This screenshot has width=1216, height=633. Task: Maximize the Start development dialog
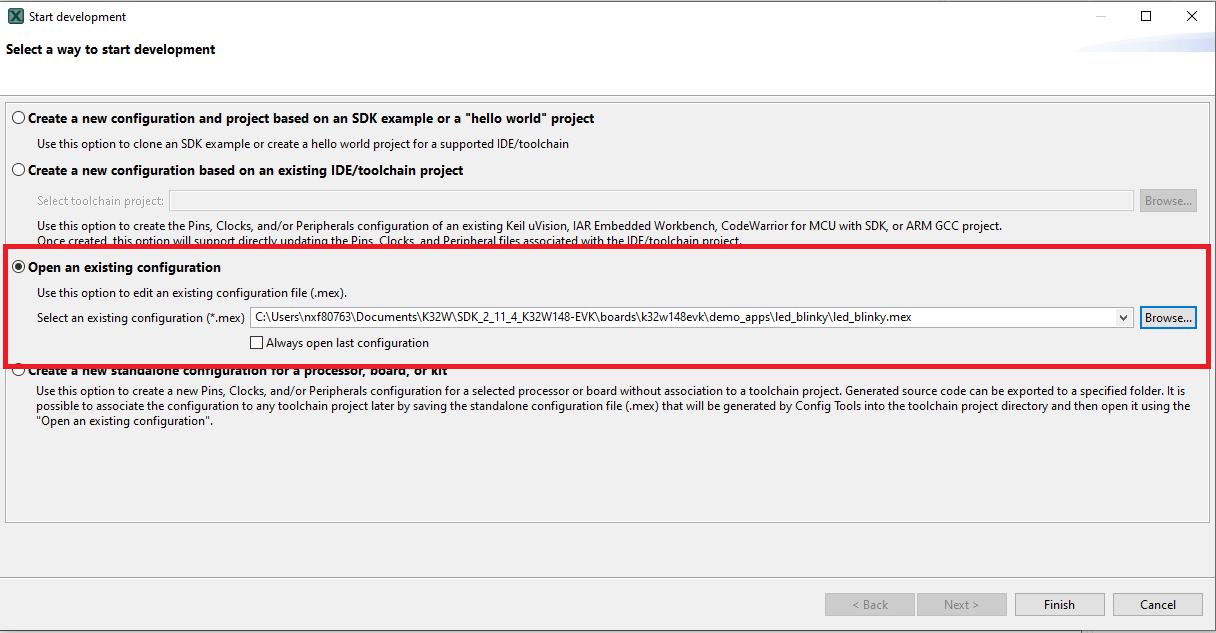(1146, 17)
